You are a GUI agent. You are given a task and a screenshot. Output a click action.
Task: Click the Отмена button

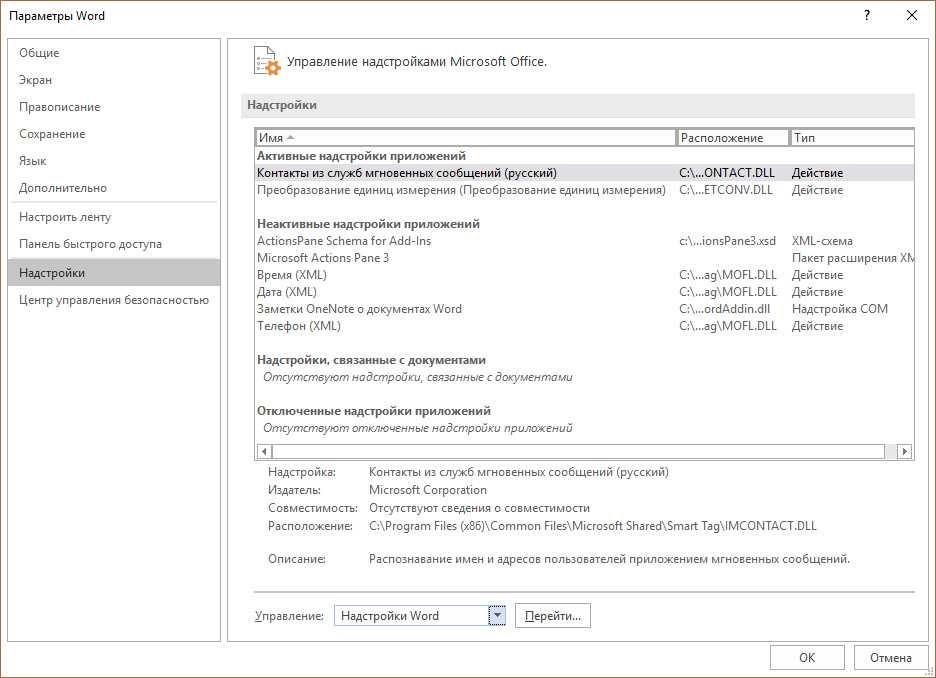(890, 657)
